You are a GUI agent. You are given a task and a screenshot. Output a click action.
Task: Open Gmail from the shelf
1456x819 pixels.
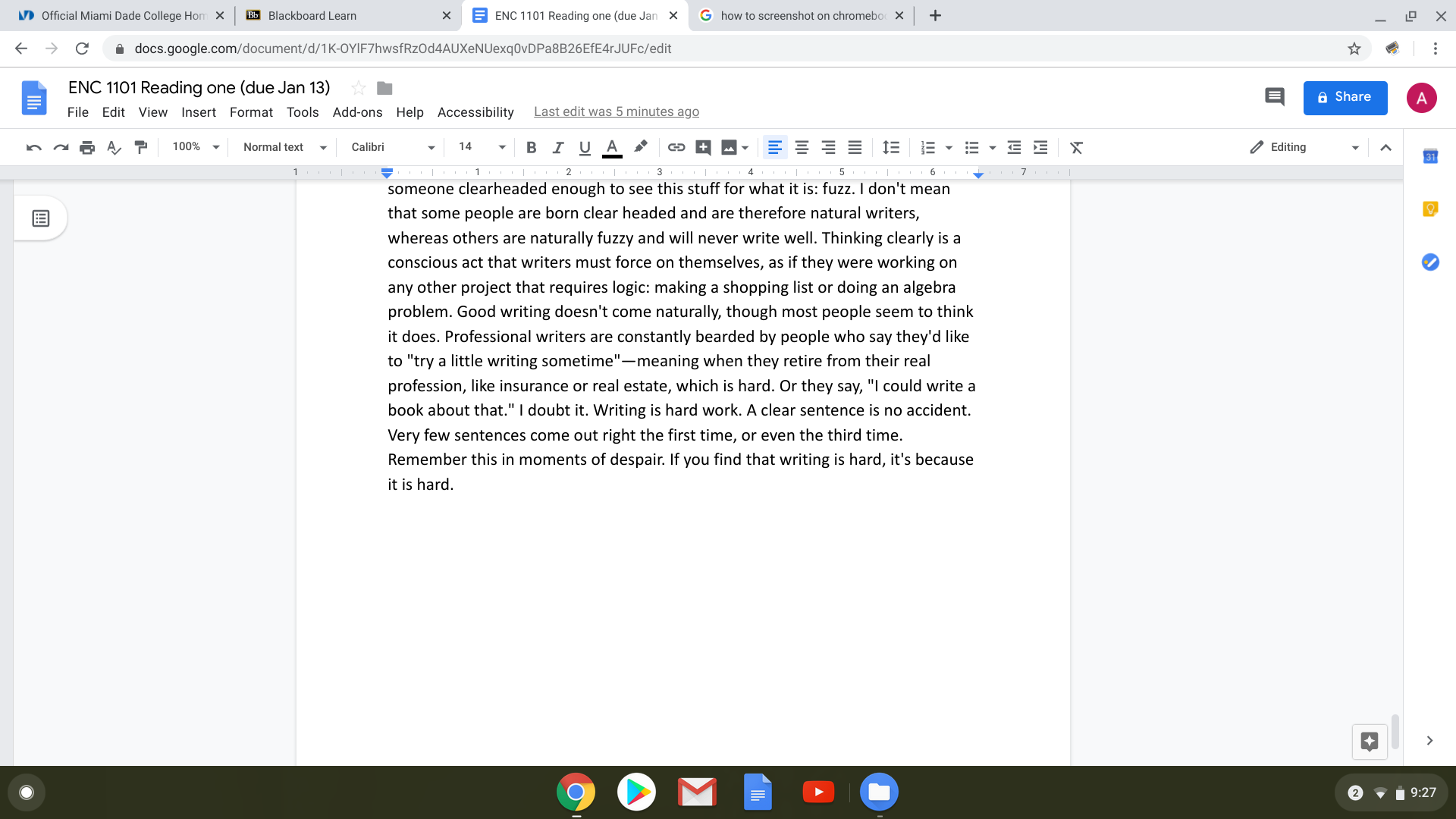tap(697, 792)
